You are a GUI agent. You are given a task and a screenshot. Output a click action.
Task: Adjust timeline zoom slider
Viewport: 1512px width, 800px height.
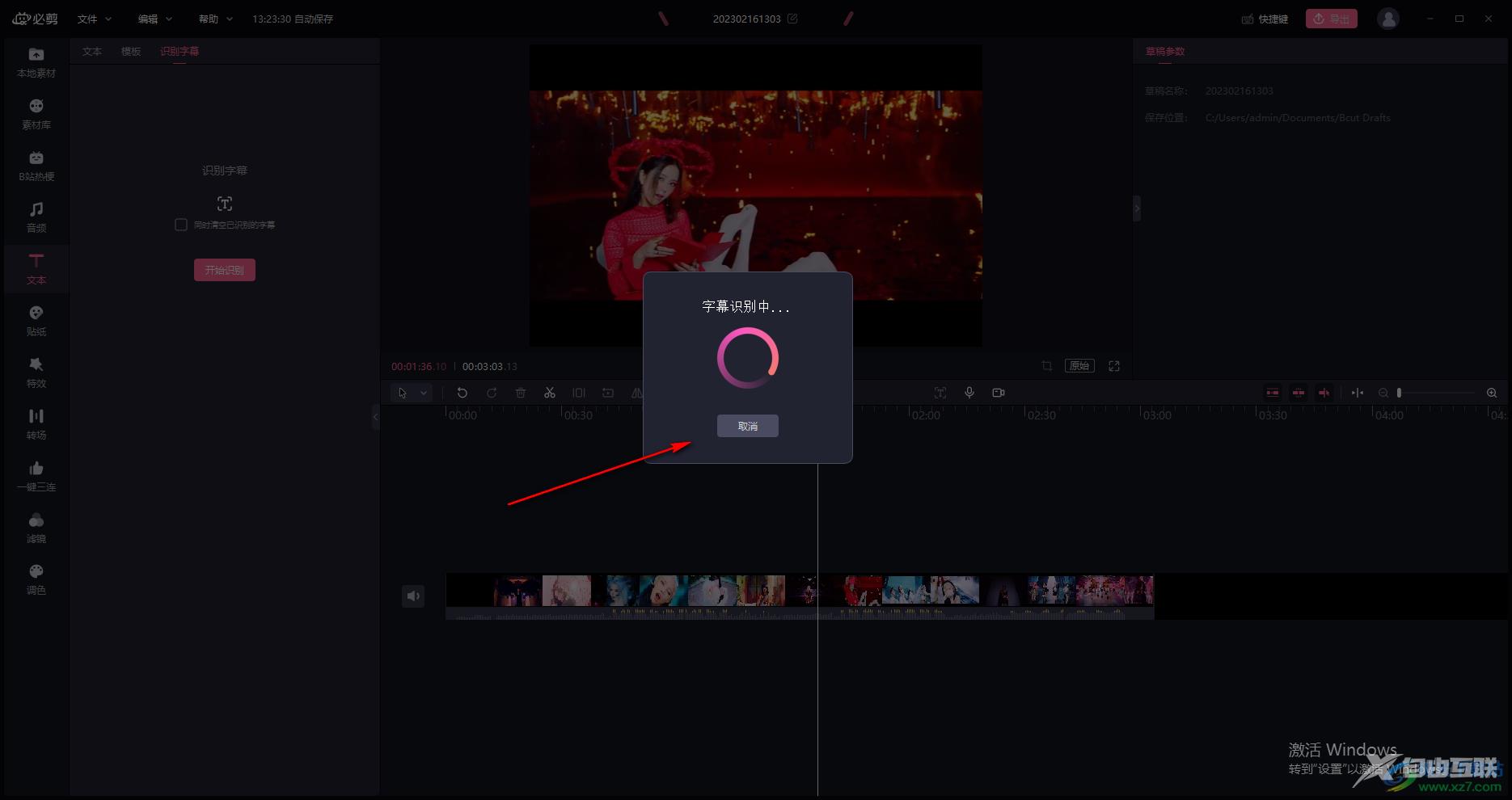pyautogui.click(x=1437, y=393)
